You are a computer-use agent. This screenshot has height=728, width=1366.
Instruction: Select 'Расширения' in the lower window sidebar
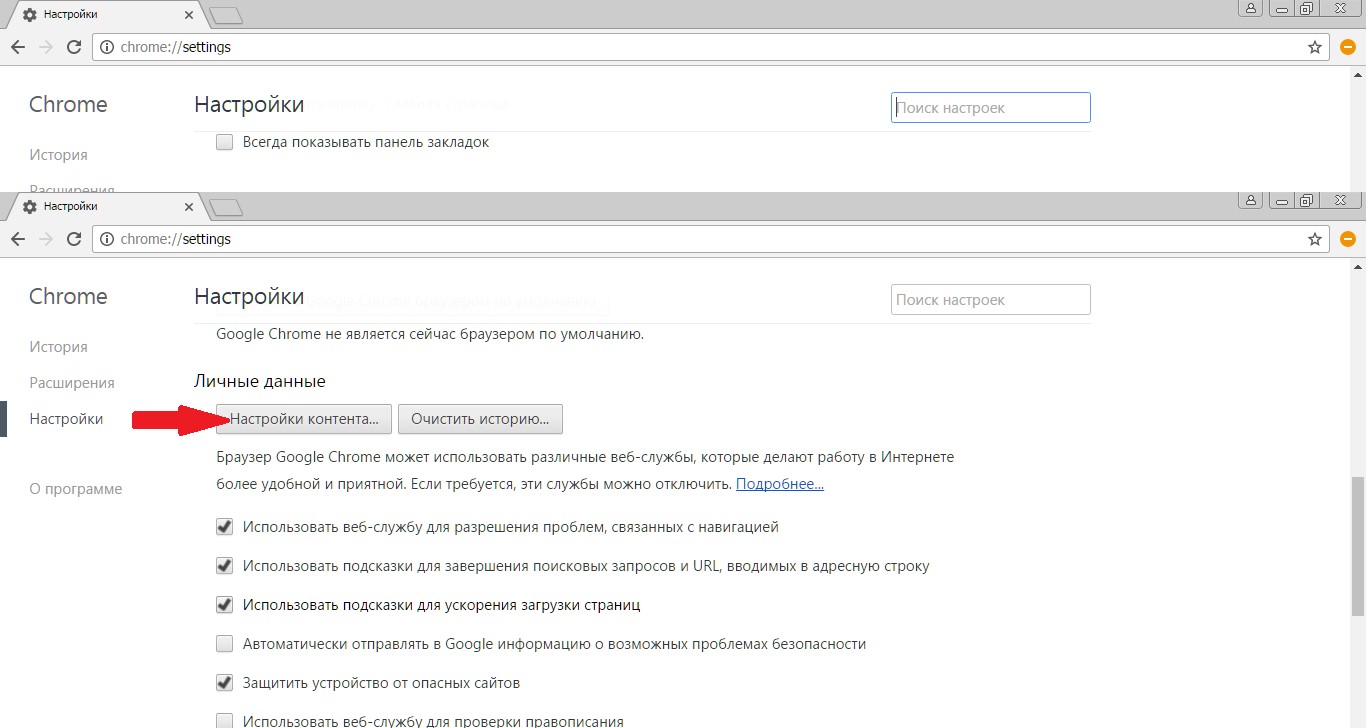(x=72, y=383)
